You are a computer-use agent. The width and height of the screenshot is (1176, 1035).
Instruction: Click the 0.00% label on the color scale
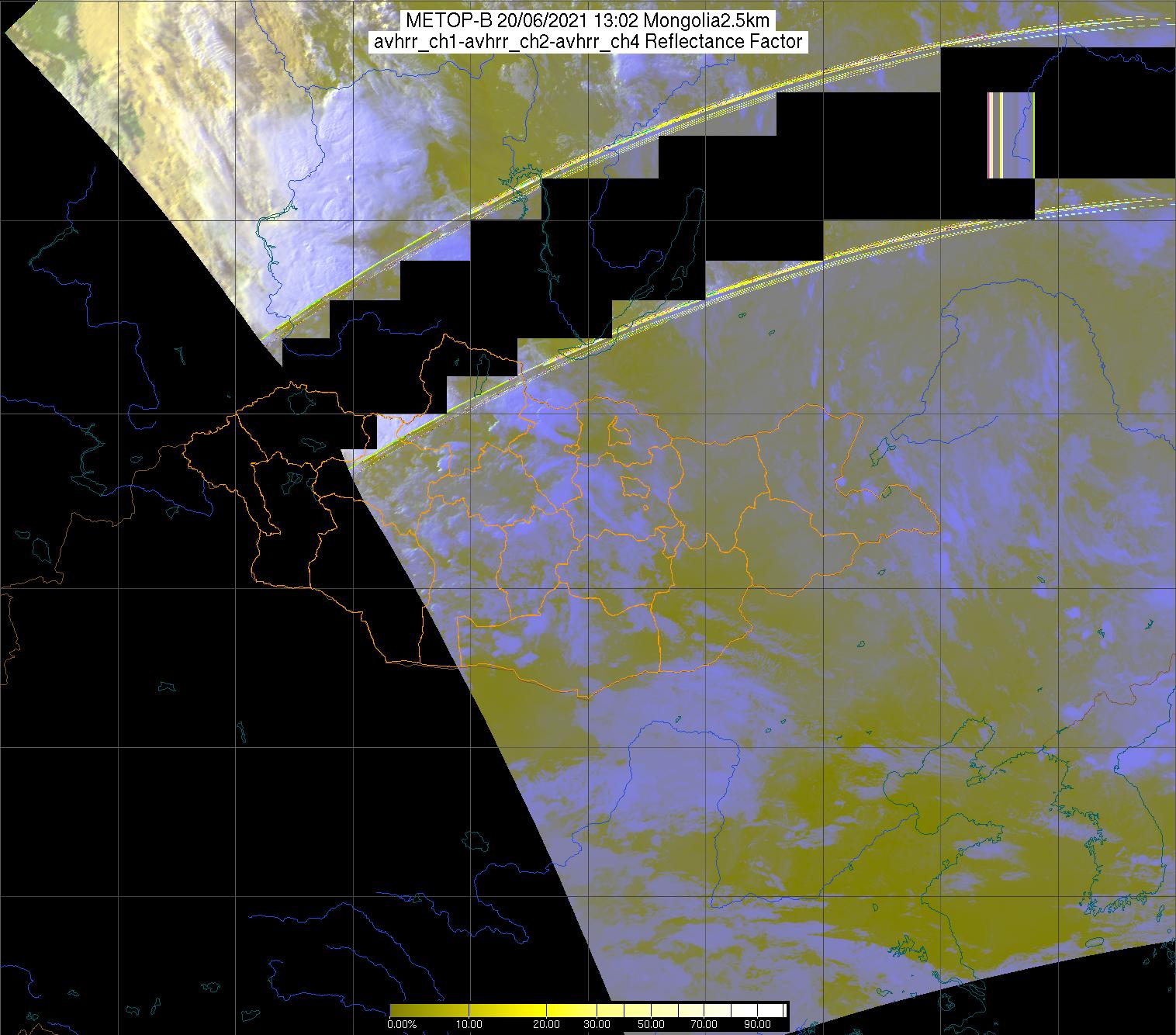[x=402, y=1025]
